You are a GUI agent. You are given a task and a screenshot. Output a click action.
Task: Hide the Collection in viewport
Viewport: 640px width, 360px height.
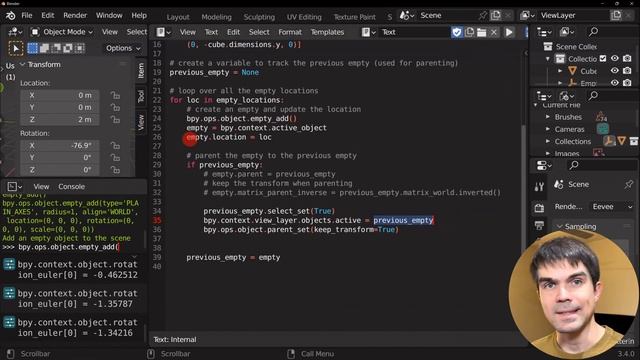[615, 59]
